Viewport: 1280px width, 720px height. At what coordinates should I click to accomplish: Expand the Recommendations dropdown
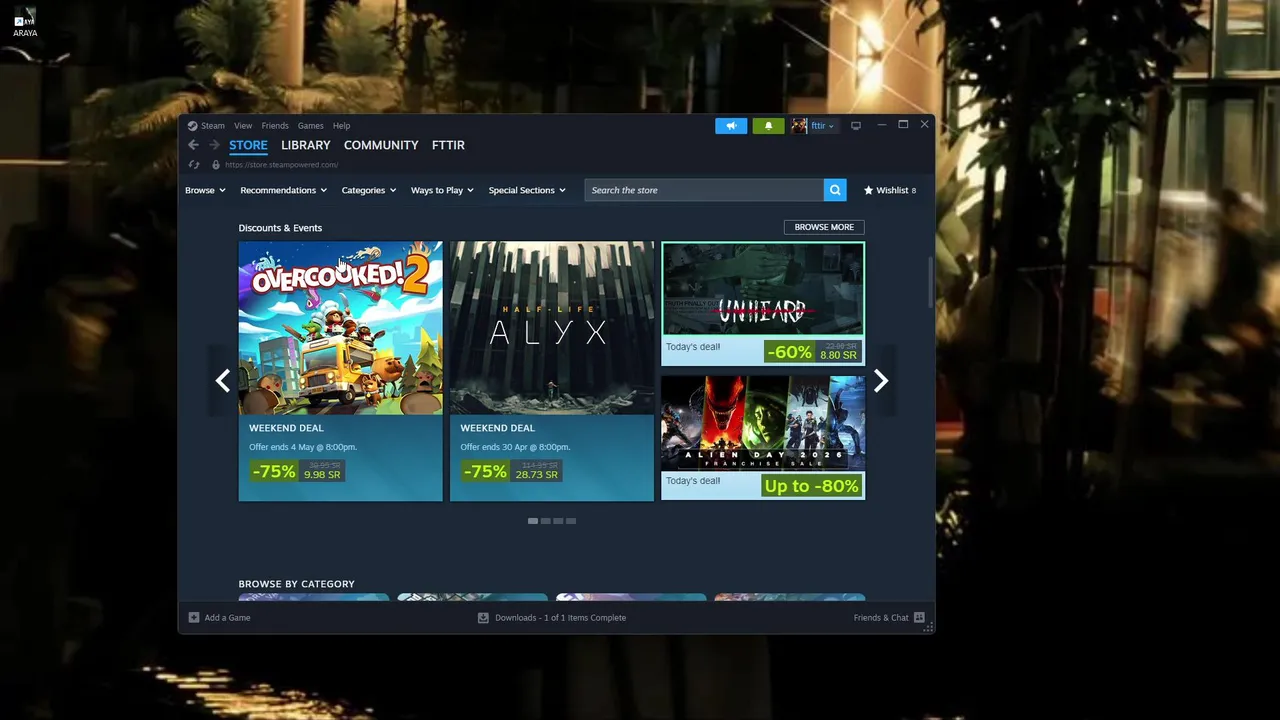(283, 190)
